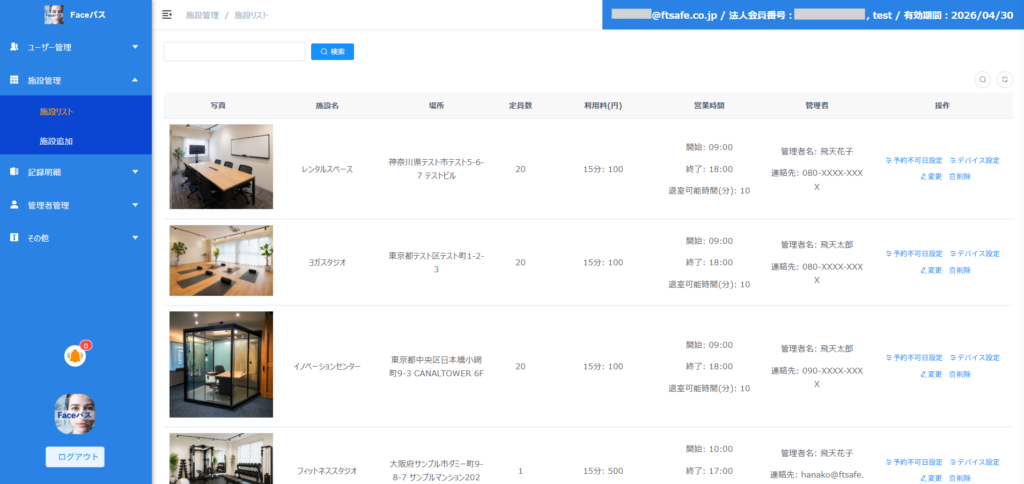Click the facility search input field
Screen dimensions: 1024x484
pyautogui.click(x=234, y=51)
